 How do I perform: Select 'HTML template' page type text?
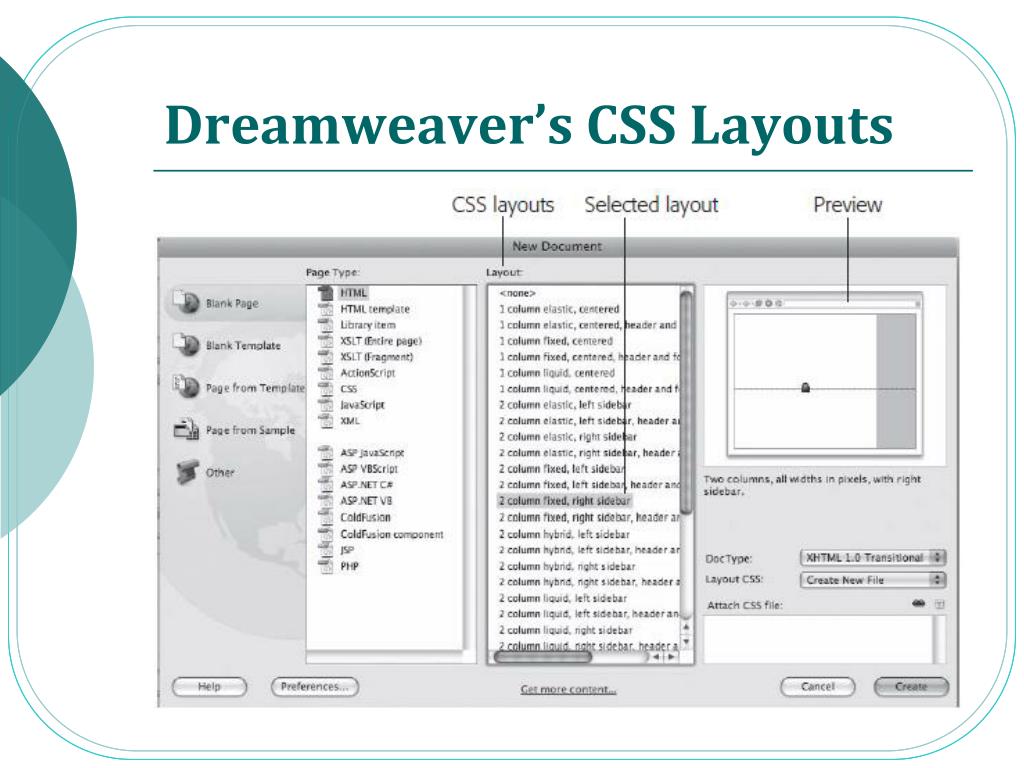click(x=375, y=309)
